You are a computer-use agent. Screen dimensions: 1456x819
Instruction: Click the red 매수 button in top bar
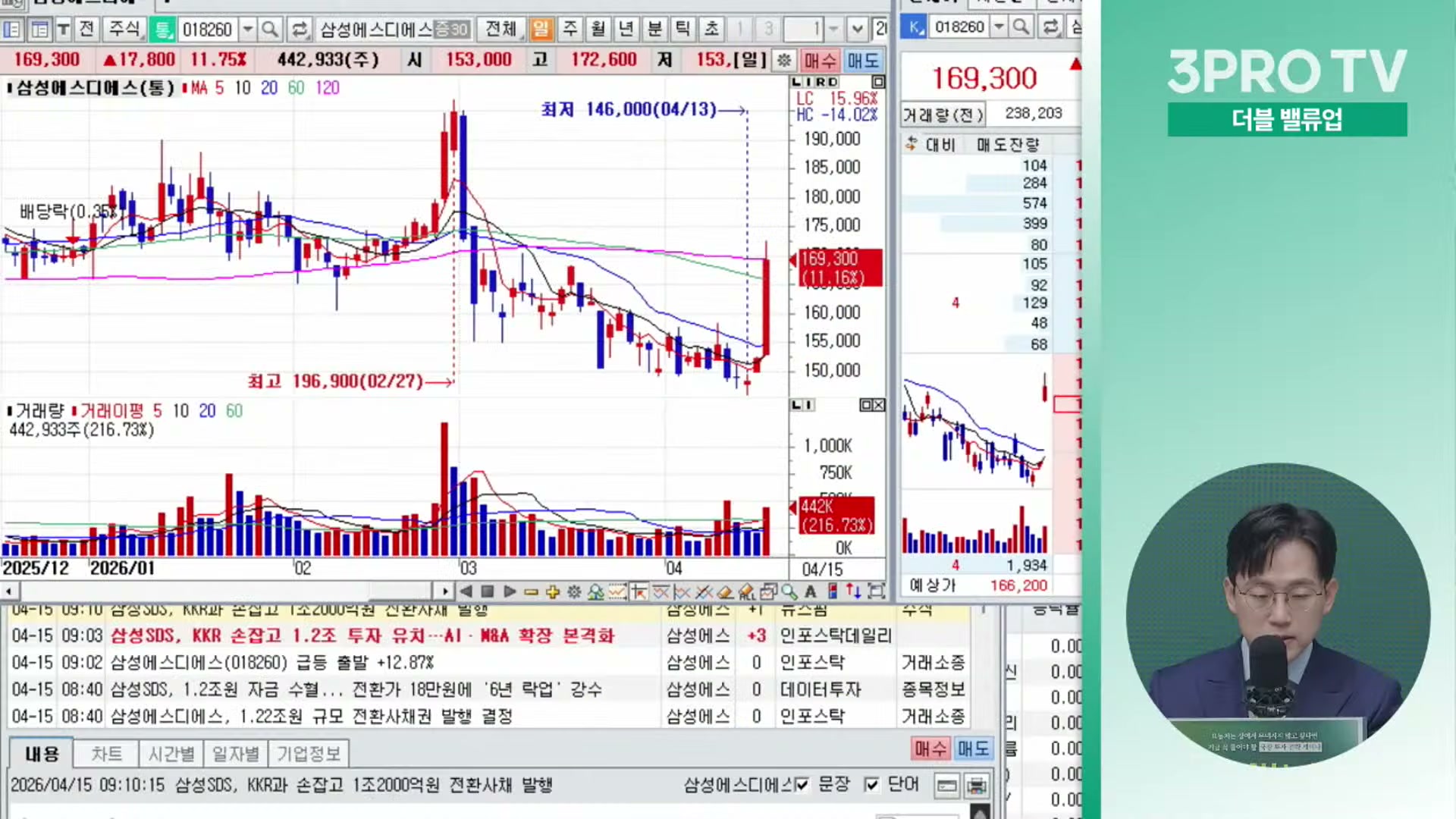pos(820,60)
